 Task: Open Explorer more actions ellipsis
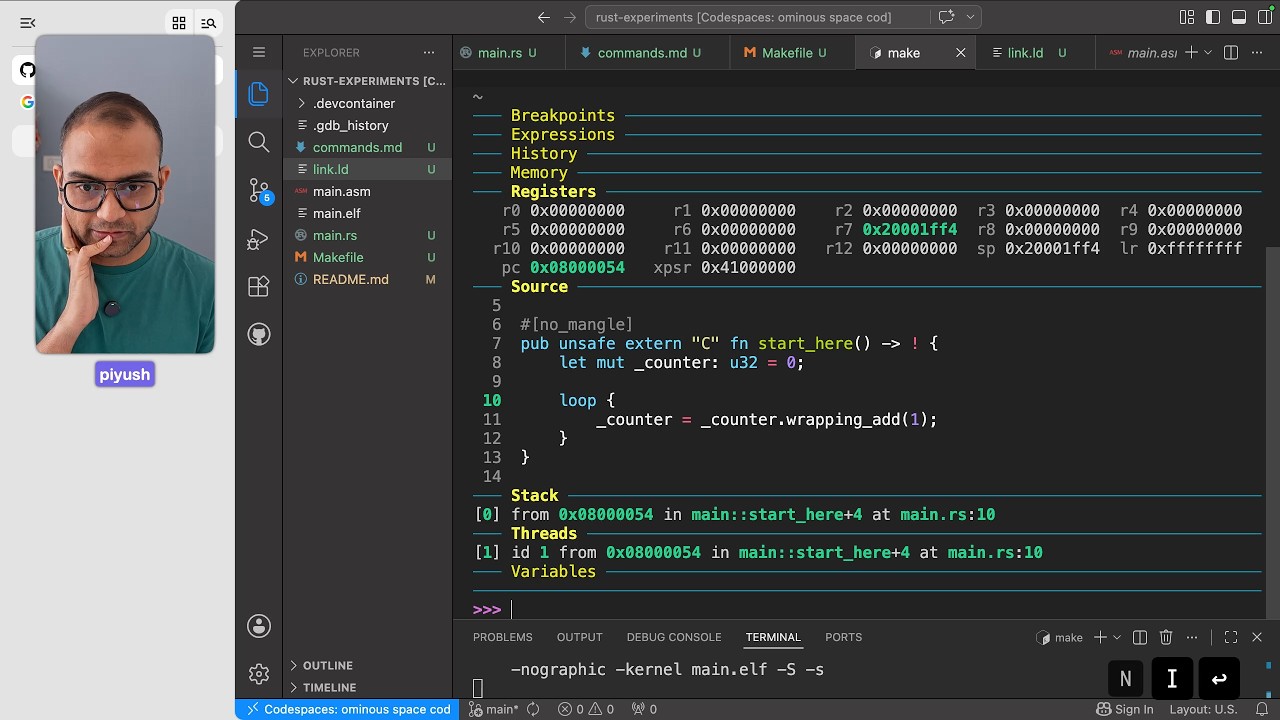[x=429, y=52]
